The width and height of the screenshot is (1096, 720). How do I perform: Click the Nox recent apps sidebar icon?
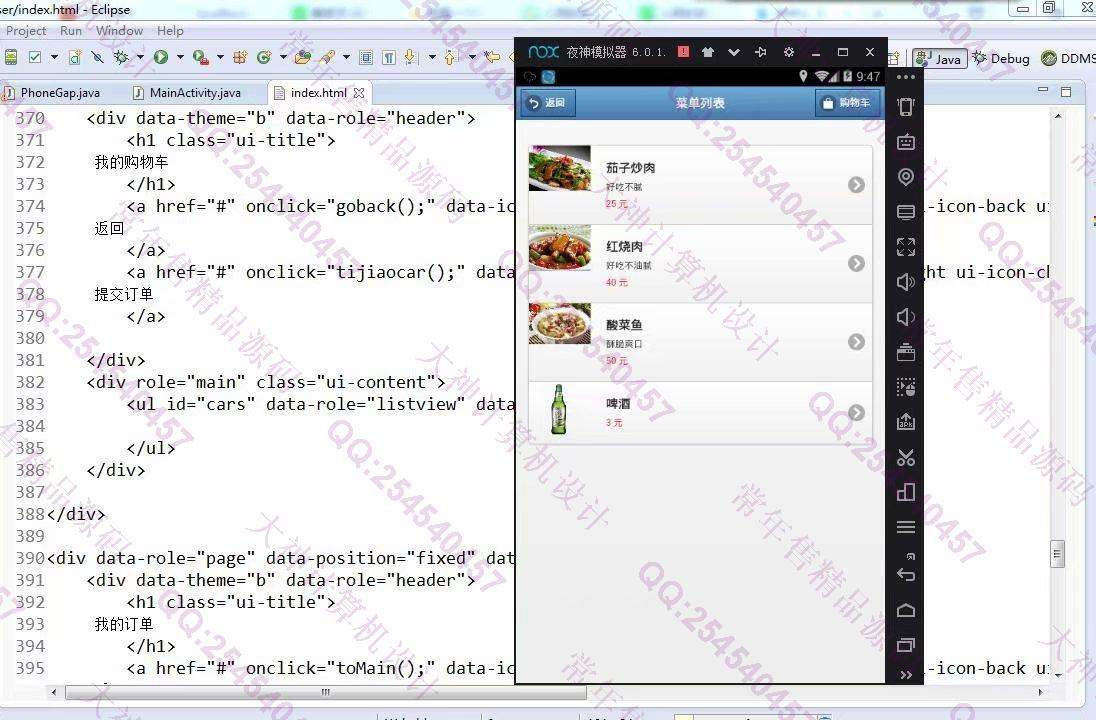pyautogui.click(x=906, y=645)
